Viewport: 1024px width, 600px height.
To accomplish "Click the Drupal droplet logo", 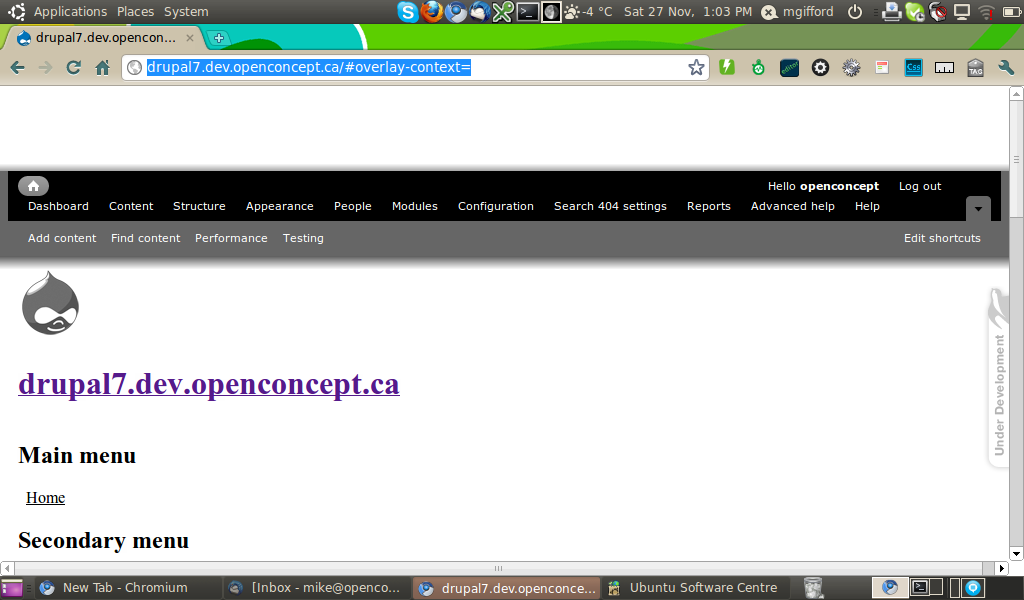I will 50,304.
